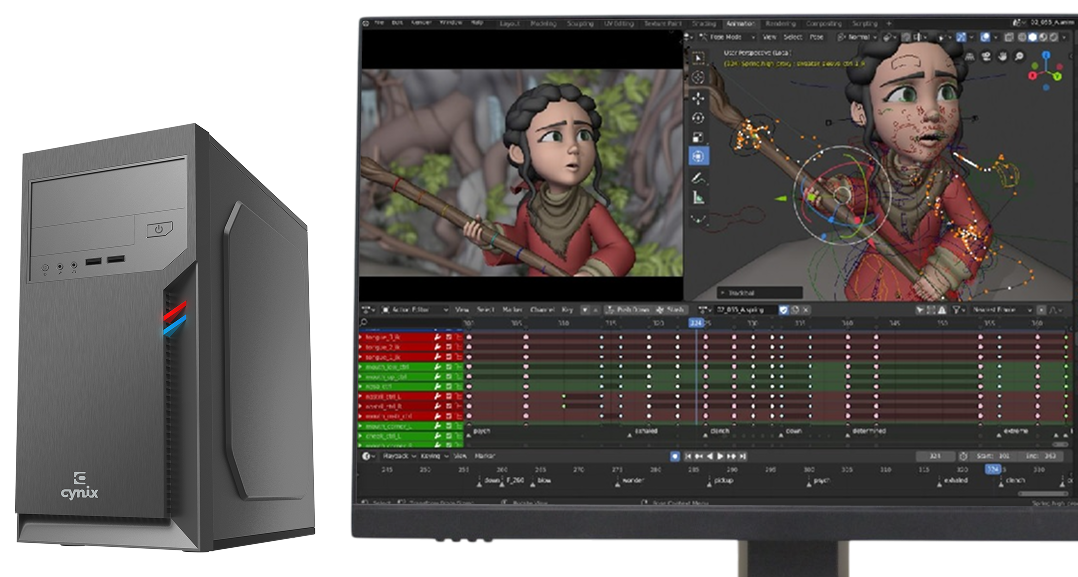The image size is (1078, 577).
Task: Select the Rotate tool in the viewport toolbar
Action: tap(699, 116)
